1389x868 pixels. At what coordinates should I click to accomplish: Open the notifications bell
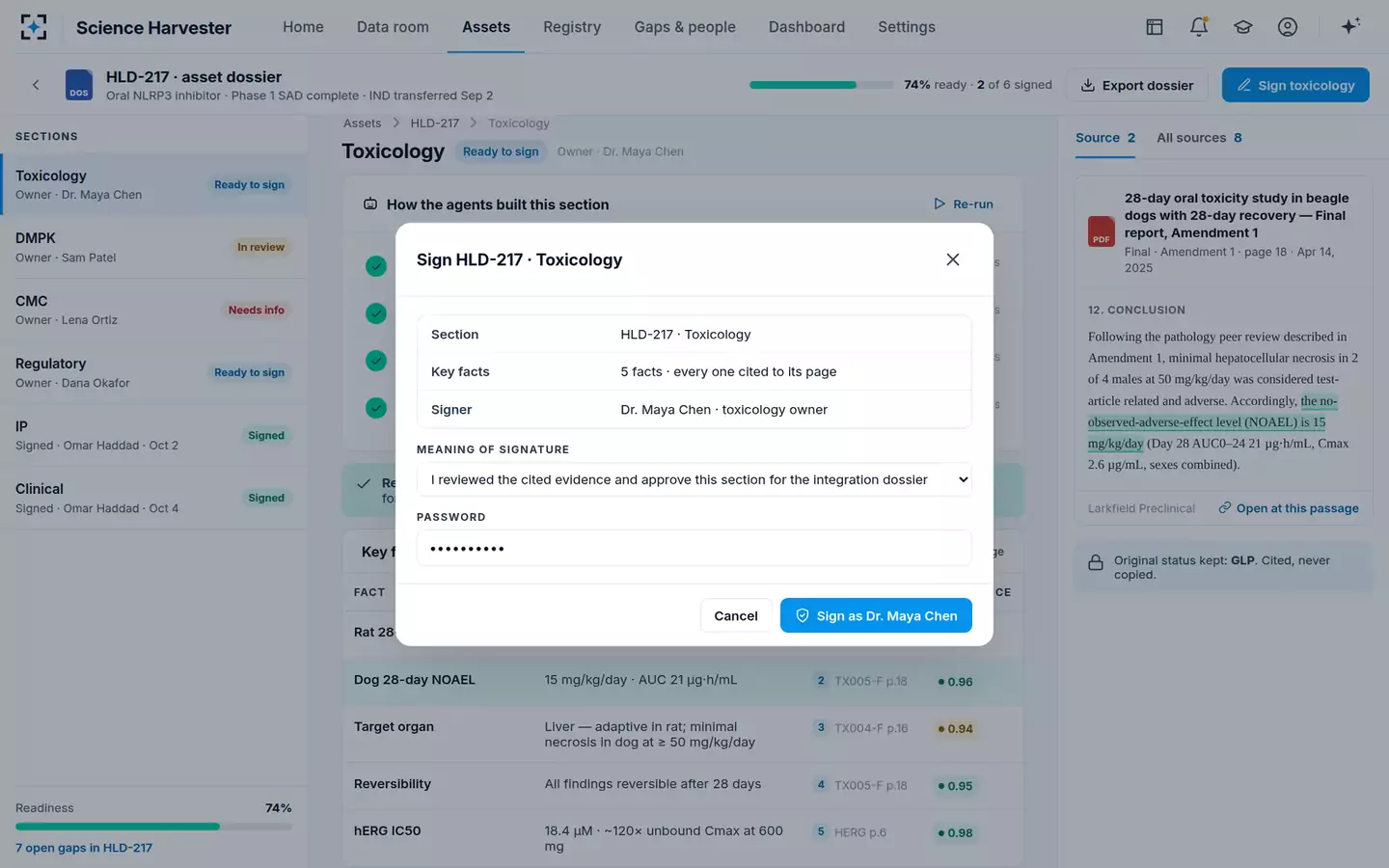tap(1199, 27)
